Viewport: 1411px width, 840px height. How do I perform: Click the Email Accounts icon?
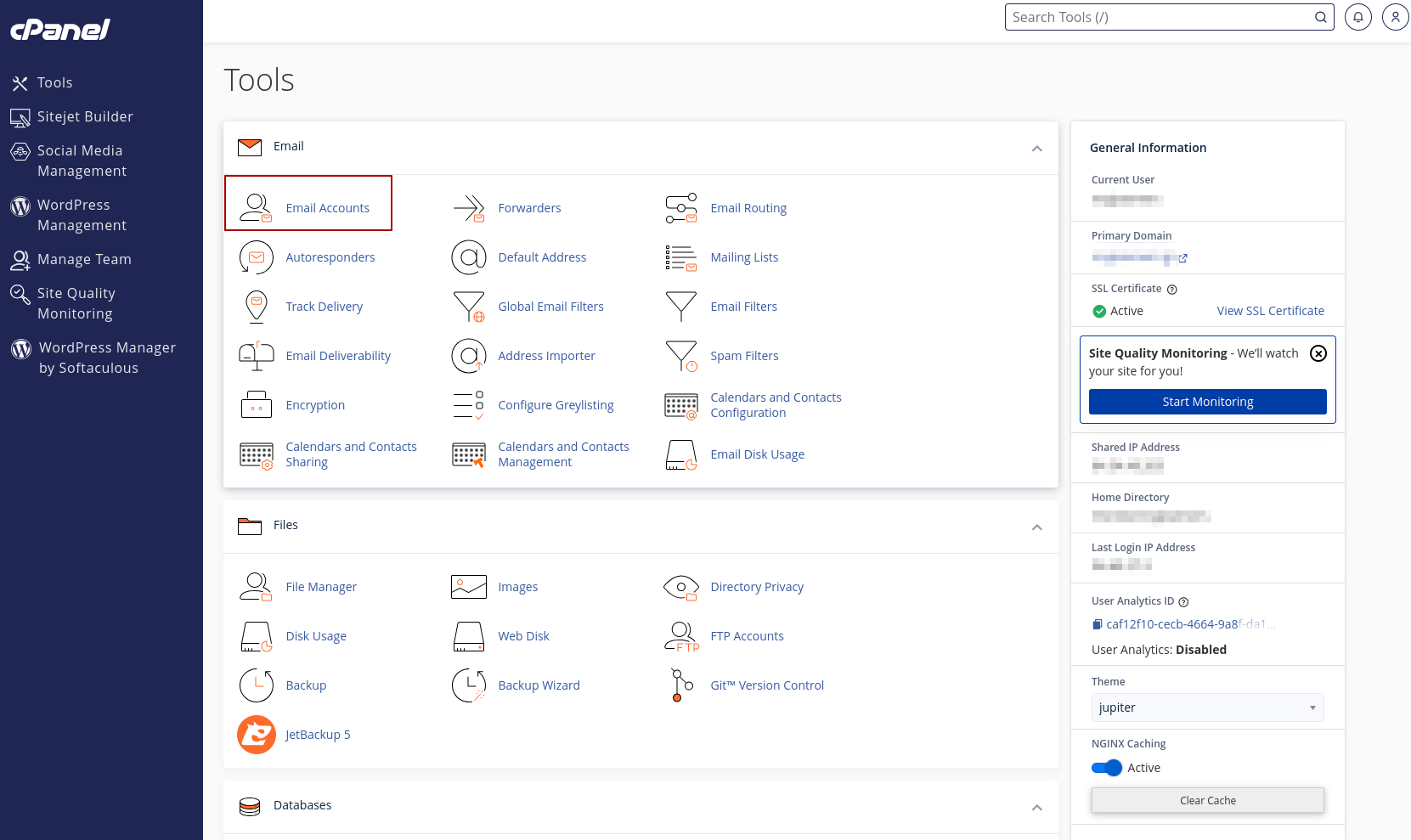coord(256,207)
